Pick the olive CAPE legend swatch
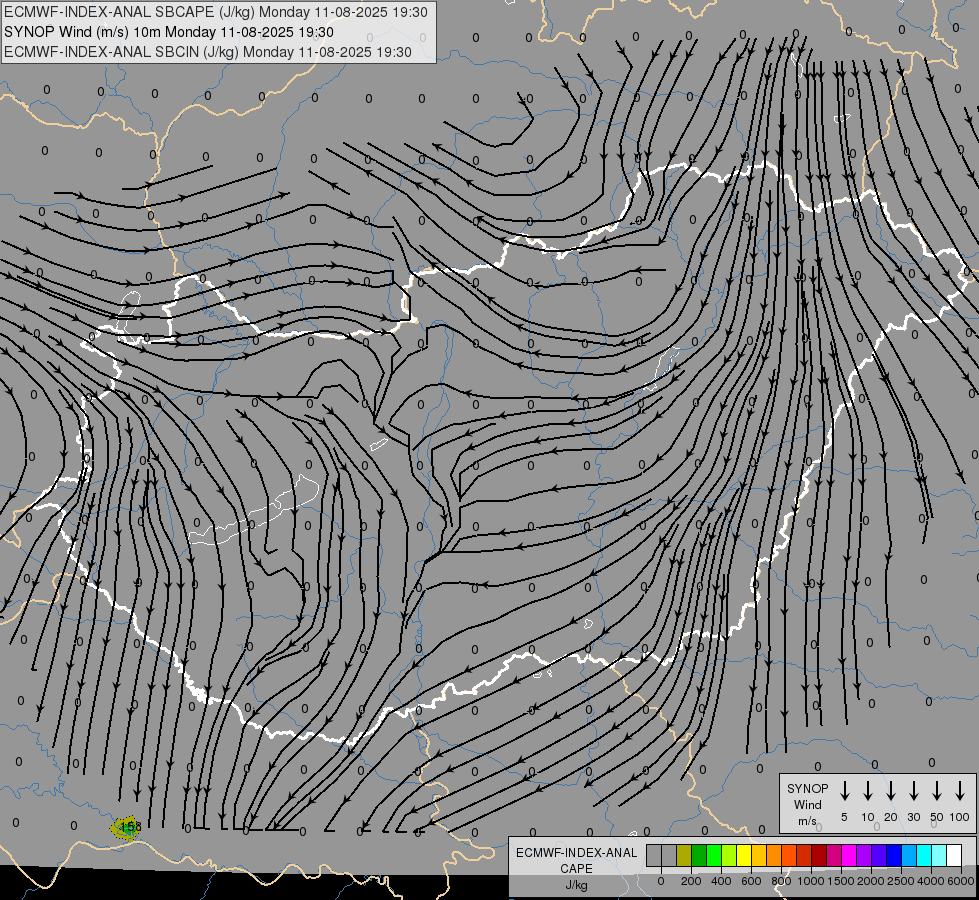Viewport: 979px width, 900px height. coord(684,855)
